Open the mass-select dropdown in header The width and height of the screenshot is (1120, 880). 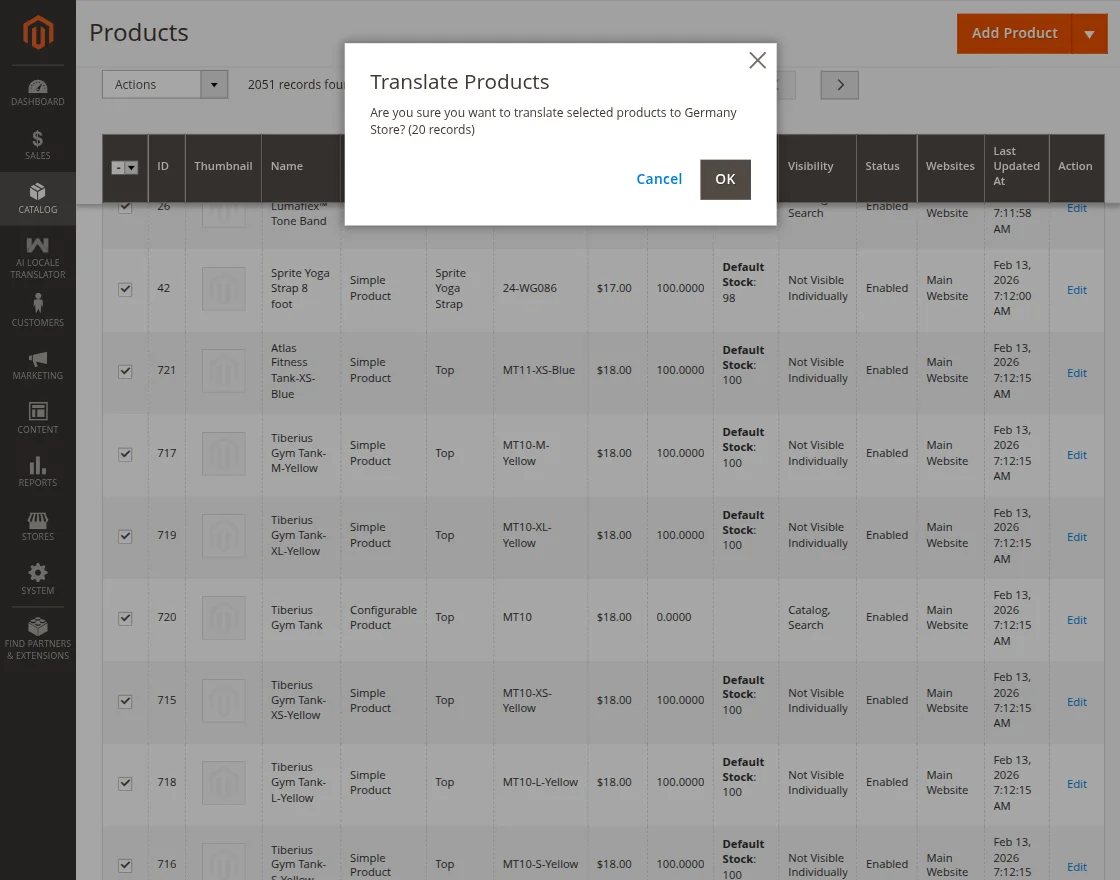pyautogui.click(x=131, y=168)
